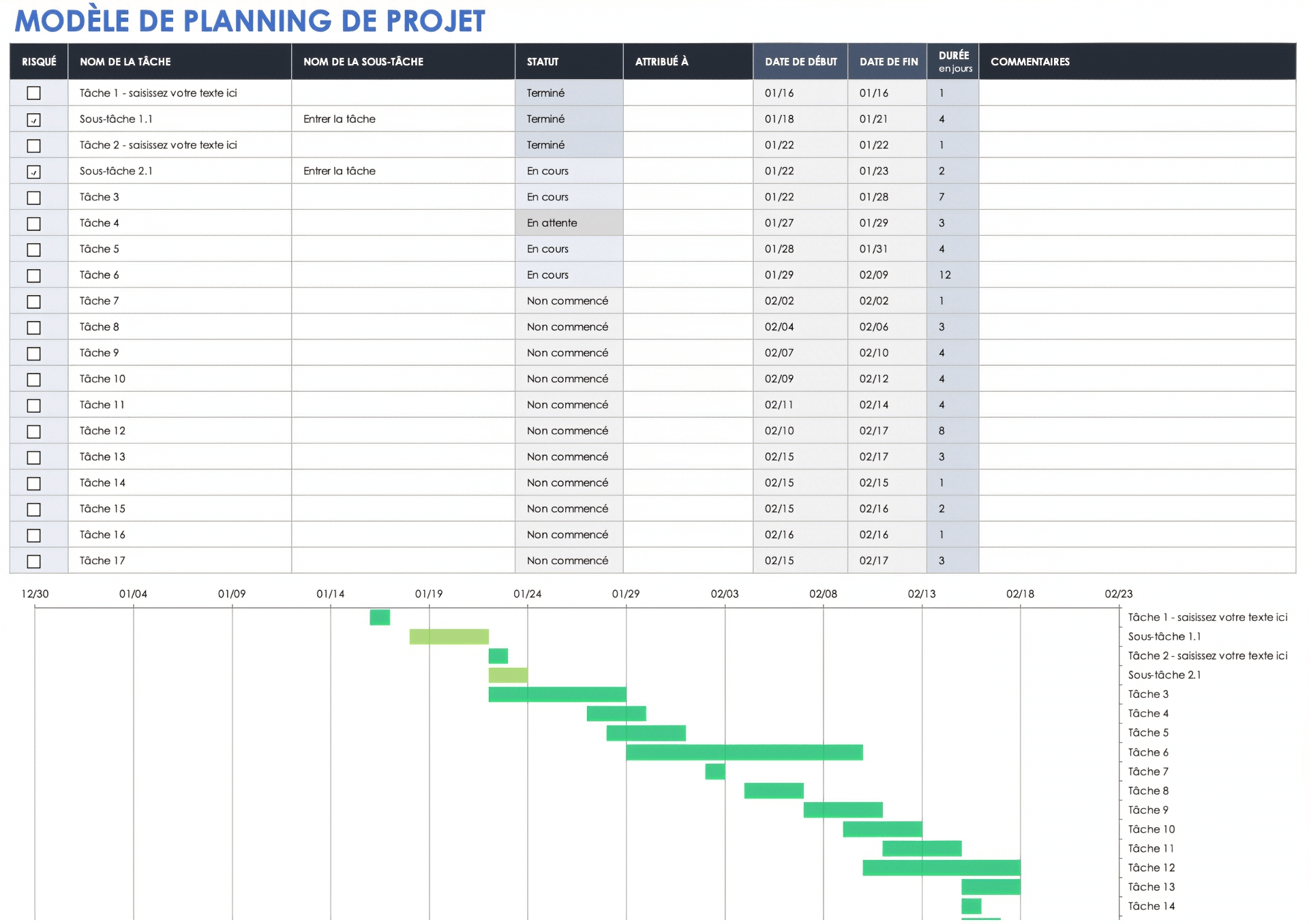The image size is (1309, 924).
Task: Click the 02/13 date on the chart axis
Action: click(x=922, y=594)
